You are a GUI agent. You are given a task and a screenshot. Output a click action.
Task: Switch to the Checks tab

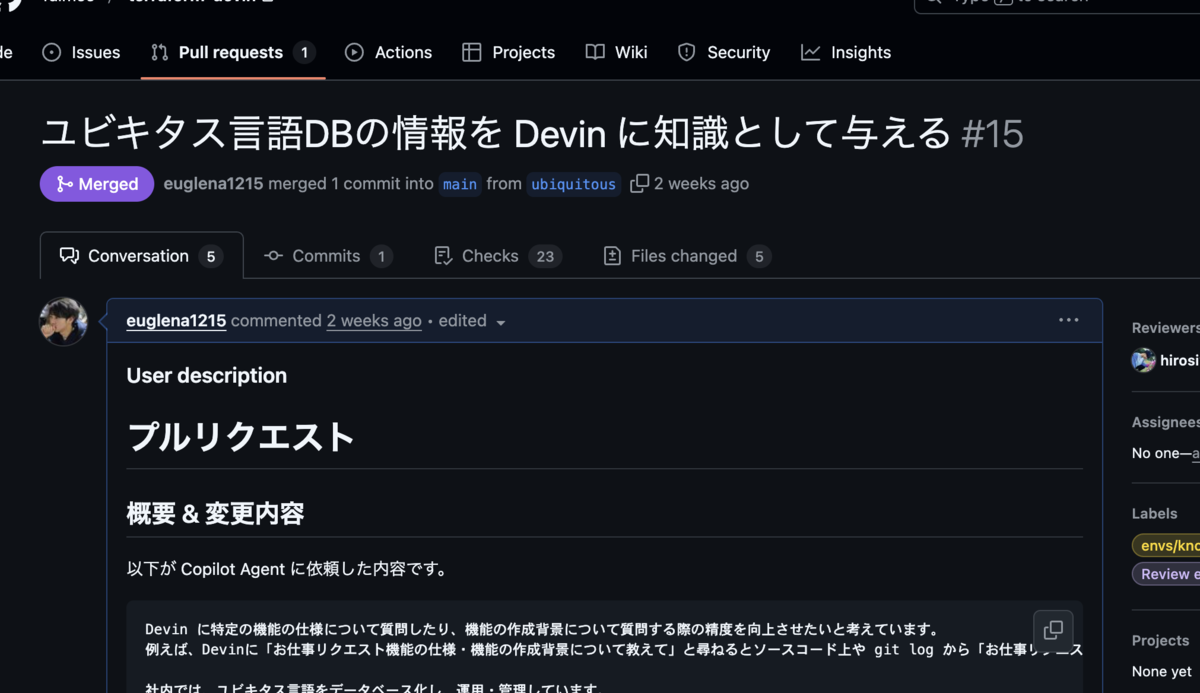pyautogui.click(x=498, y=256)
